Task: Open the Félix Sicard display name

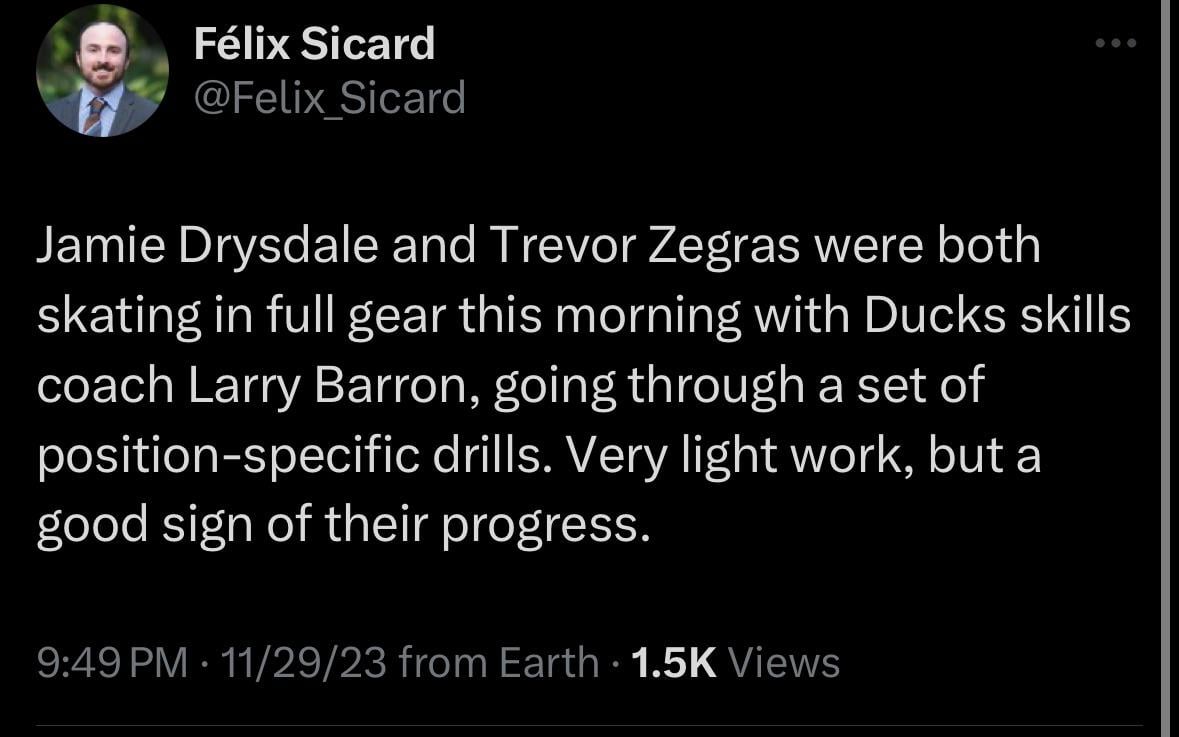Action: click(313, 44)
